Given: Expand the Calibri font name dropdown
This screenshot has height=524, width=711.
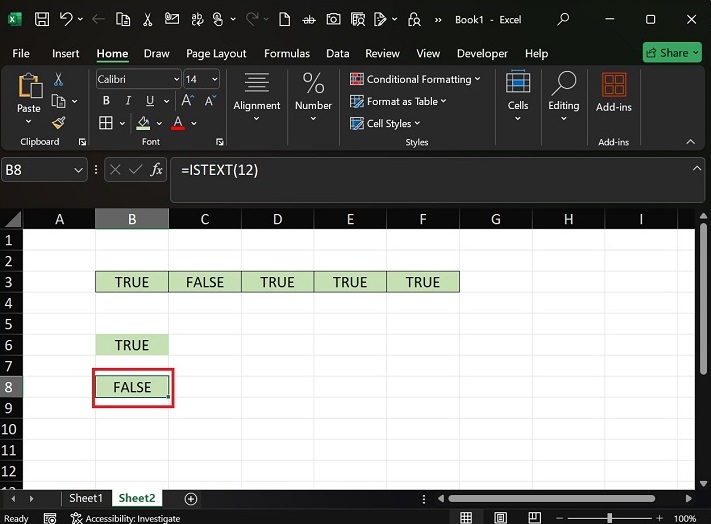Looking at the screenshot, I should pos(176,79).
